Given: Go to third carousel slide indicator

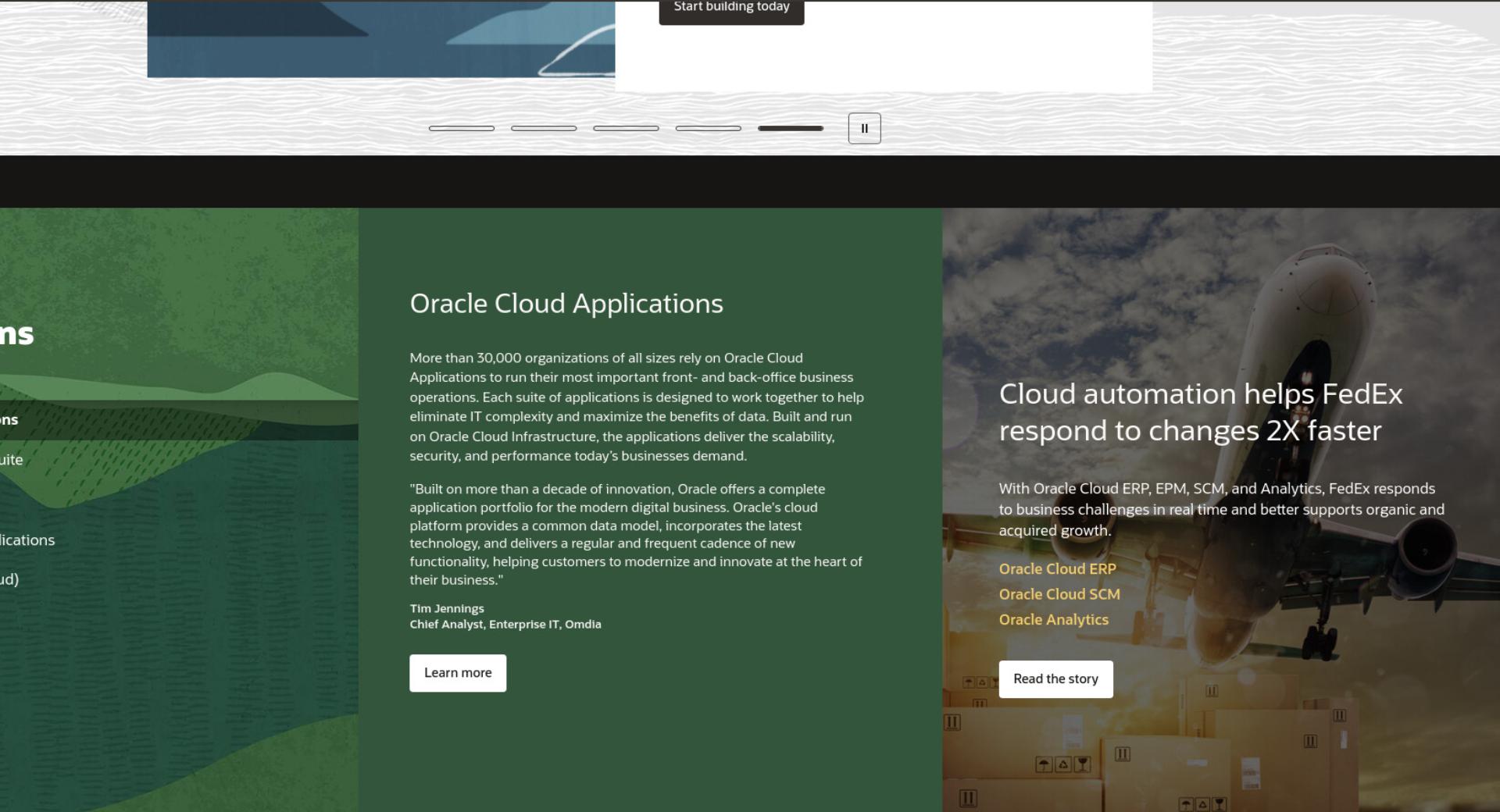Looking at the screenshot, I should point(626,128).
